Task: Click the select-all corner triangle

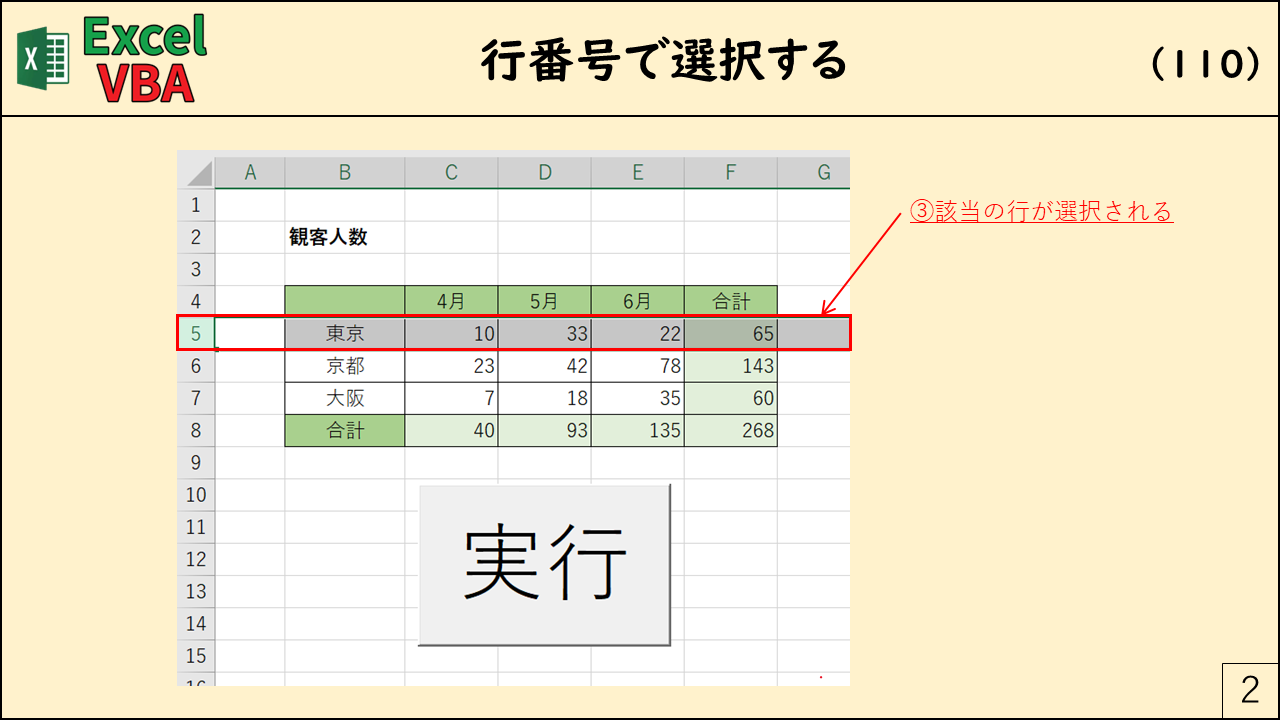Action: [x=197, y=173]
